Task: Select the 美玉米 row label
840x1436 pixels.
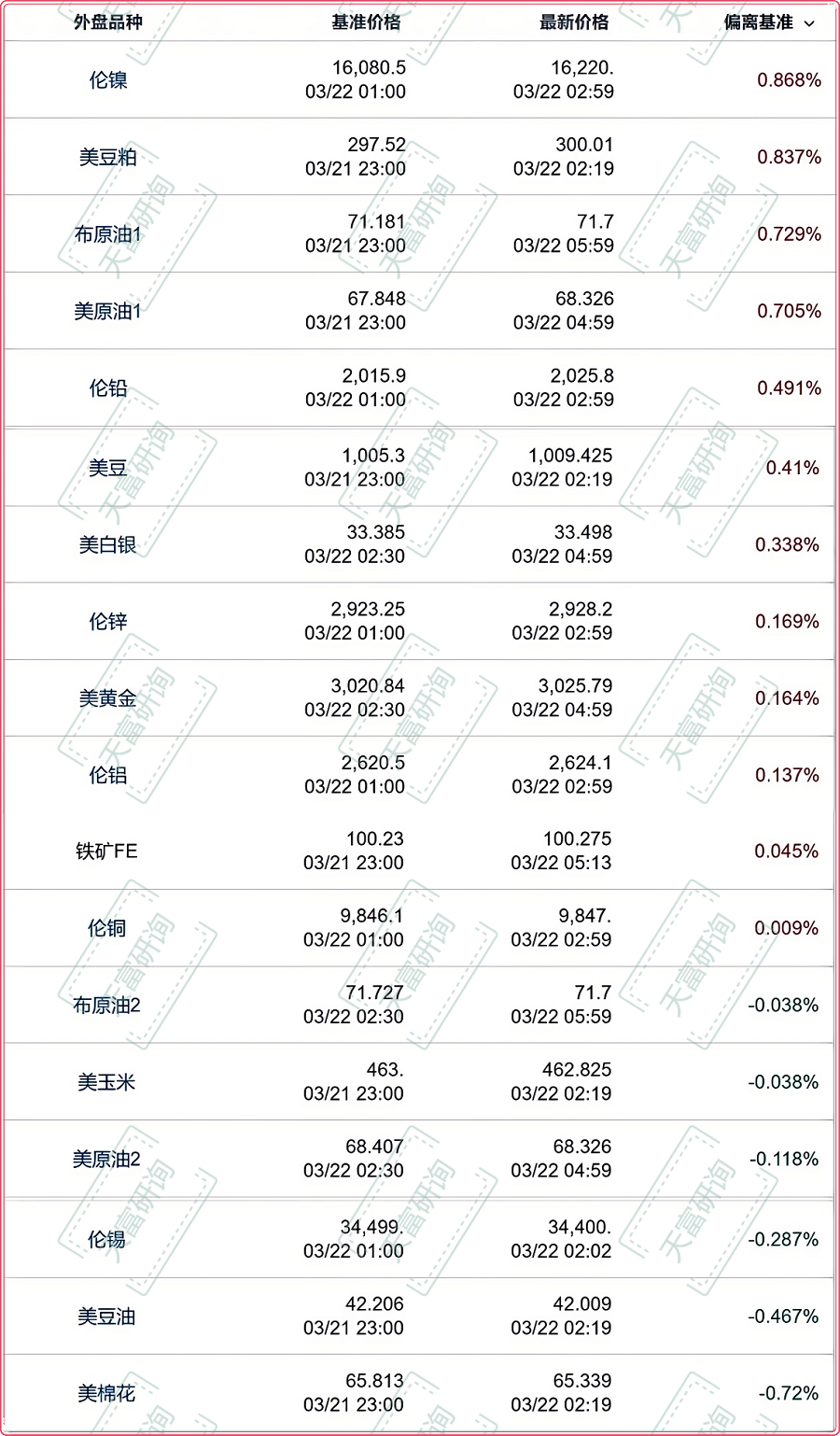Action: point(106,1082)
